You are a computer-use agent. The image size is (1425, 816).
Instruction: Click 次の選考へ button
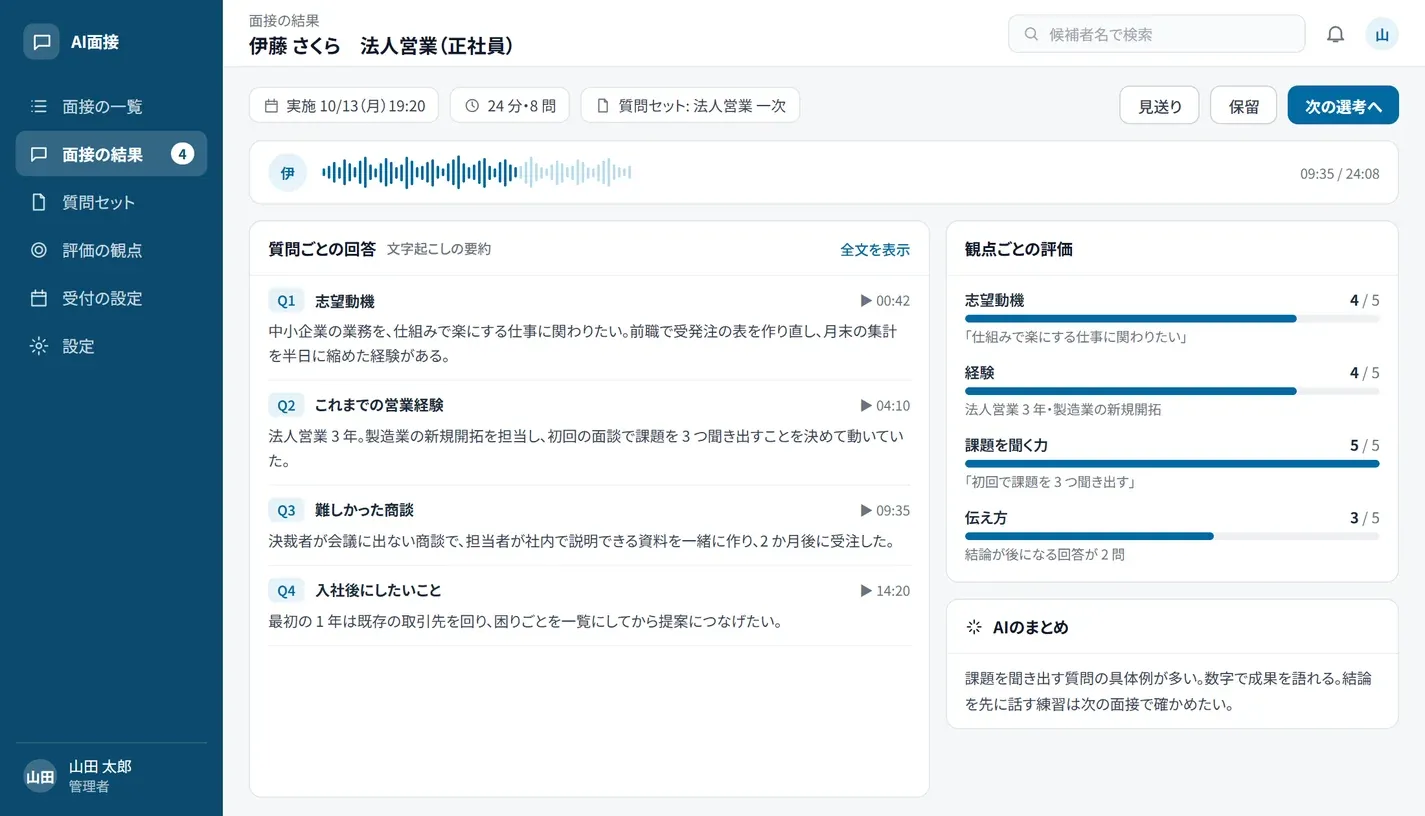pos(1343,106)
